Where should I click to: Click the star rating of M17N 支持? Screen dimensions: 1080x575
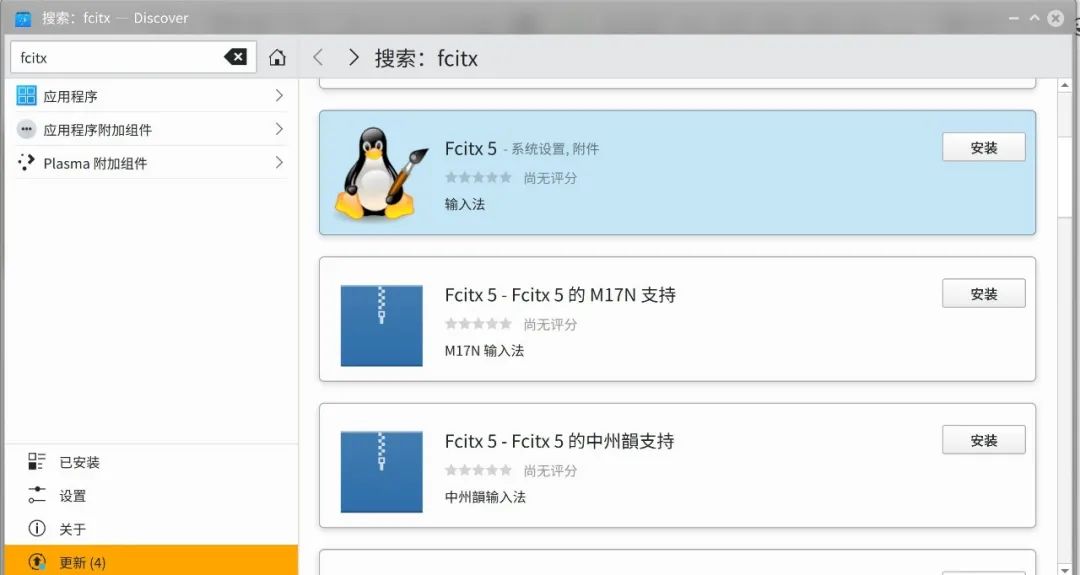tap(478, 324)
